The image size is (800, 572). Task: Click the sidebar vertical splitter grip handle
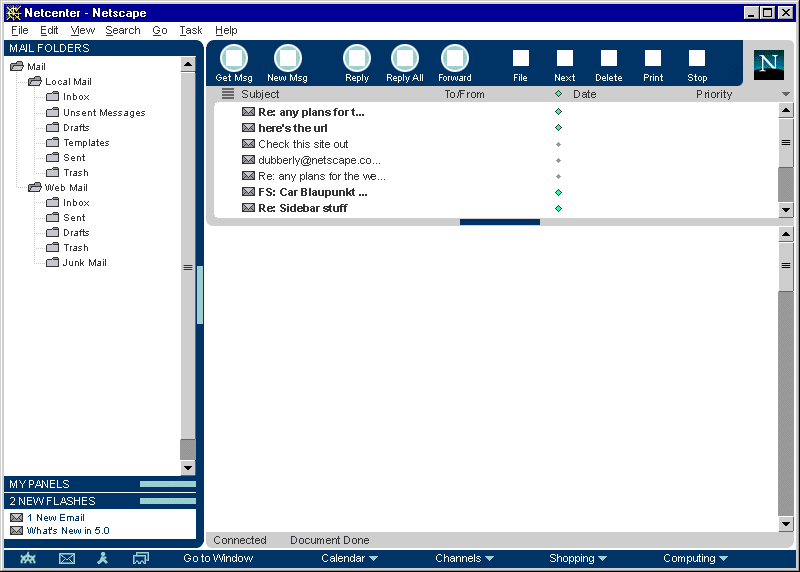(x=200, y=295)
